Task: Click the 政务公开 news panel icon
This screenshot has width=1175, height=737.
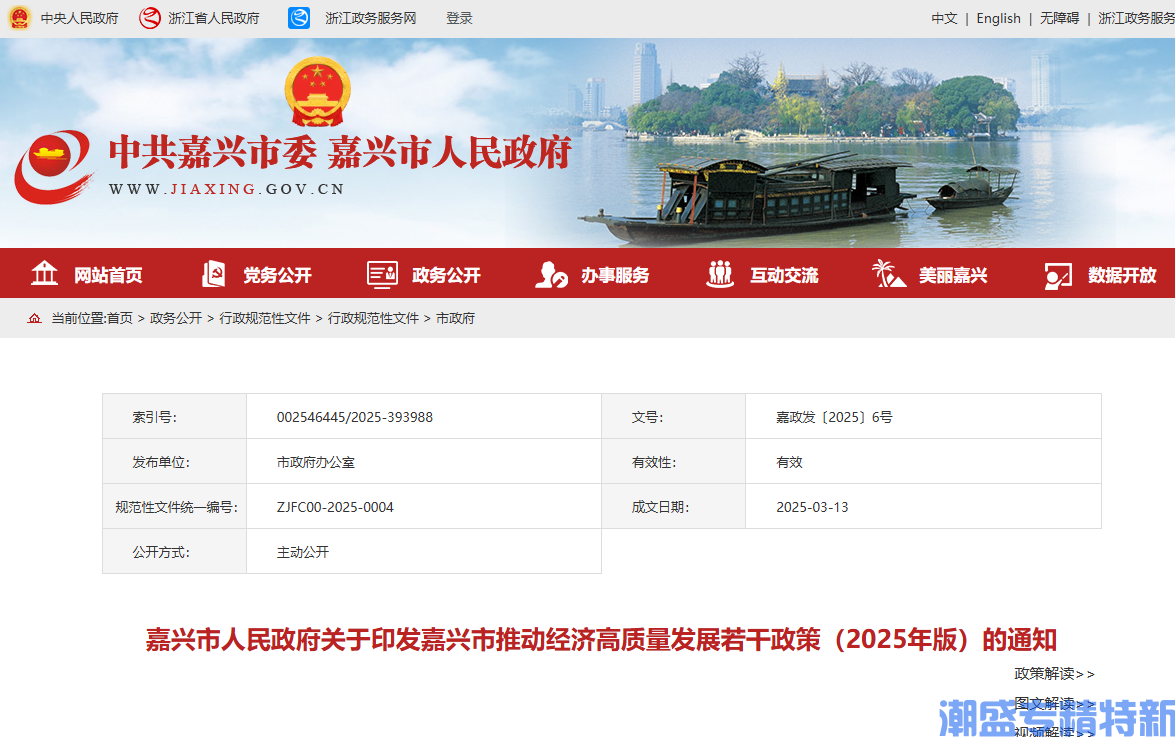Action: pyautogui.click(x=382, y=274)
